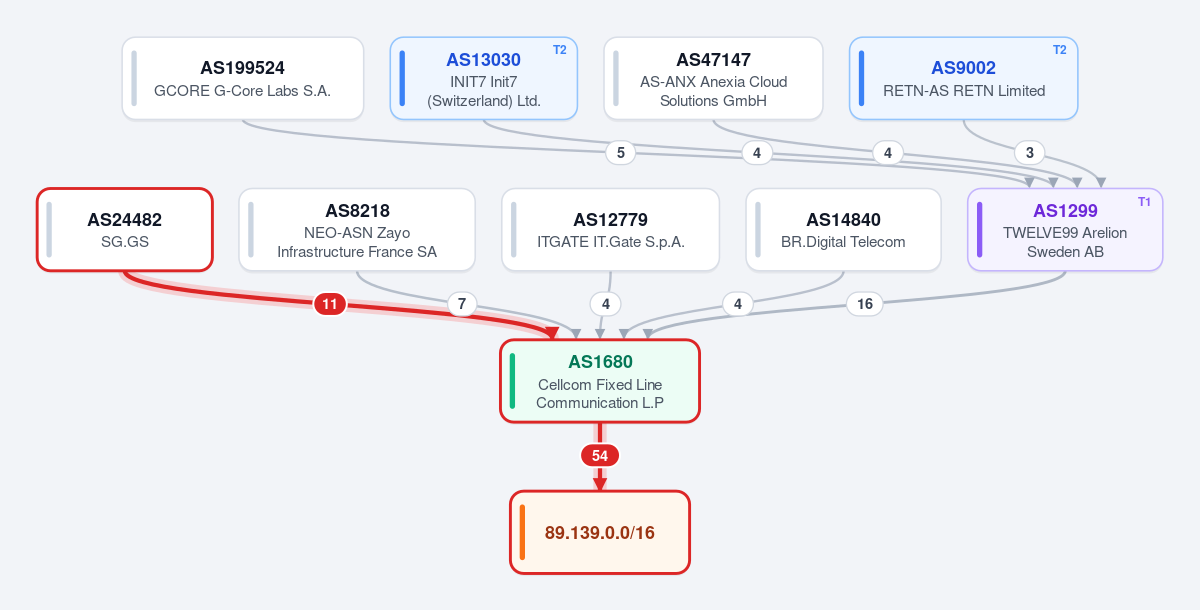Click the red edge count badge 11
1200x610 pixels.
pyautogui.click(x=330, y=304)
